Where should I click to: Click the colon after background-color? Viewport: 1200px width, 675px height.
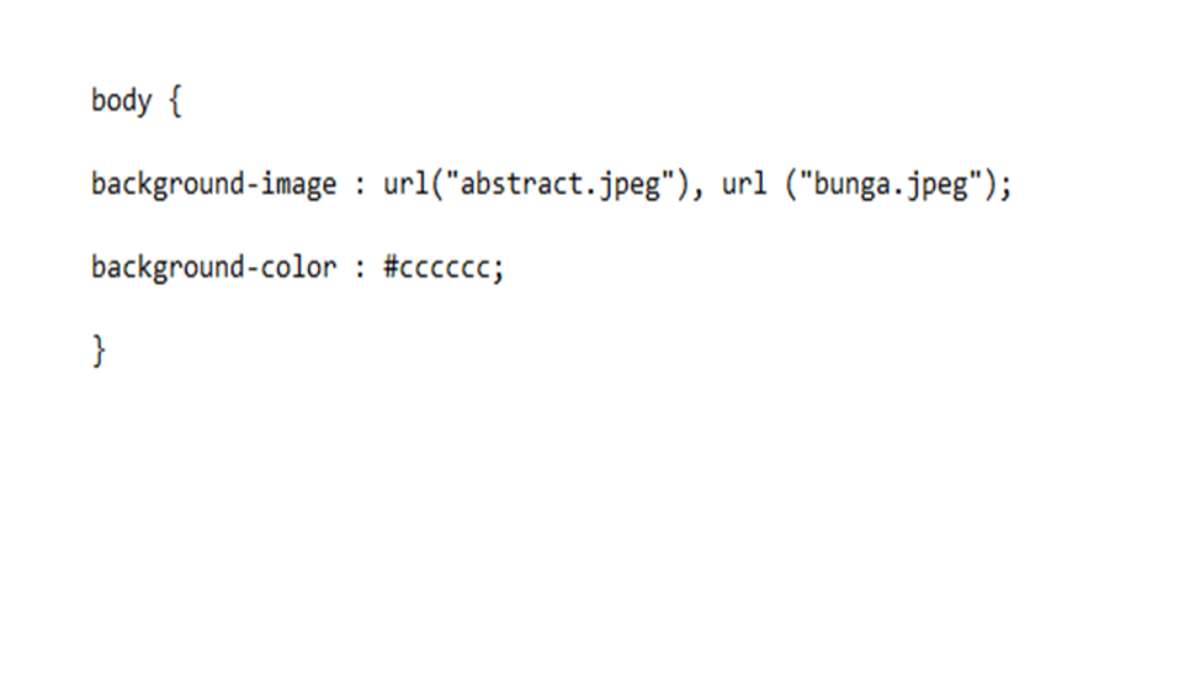(x=360, y=270)
